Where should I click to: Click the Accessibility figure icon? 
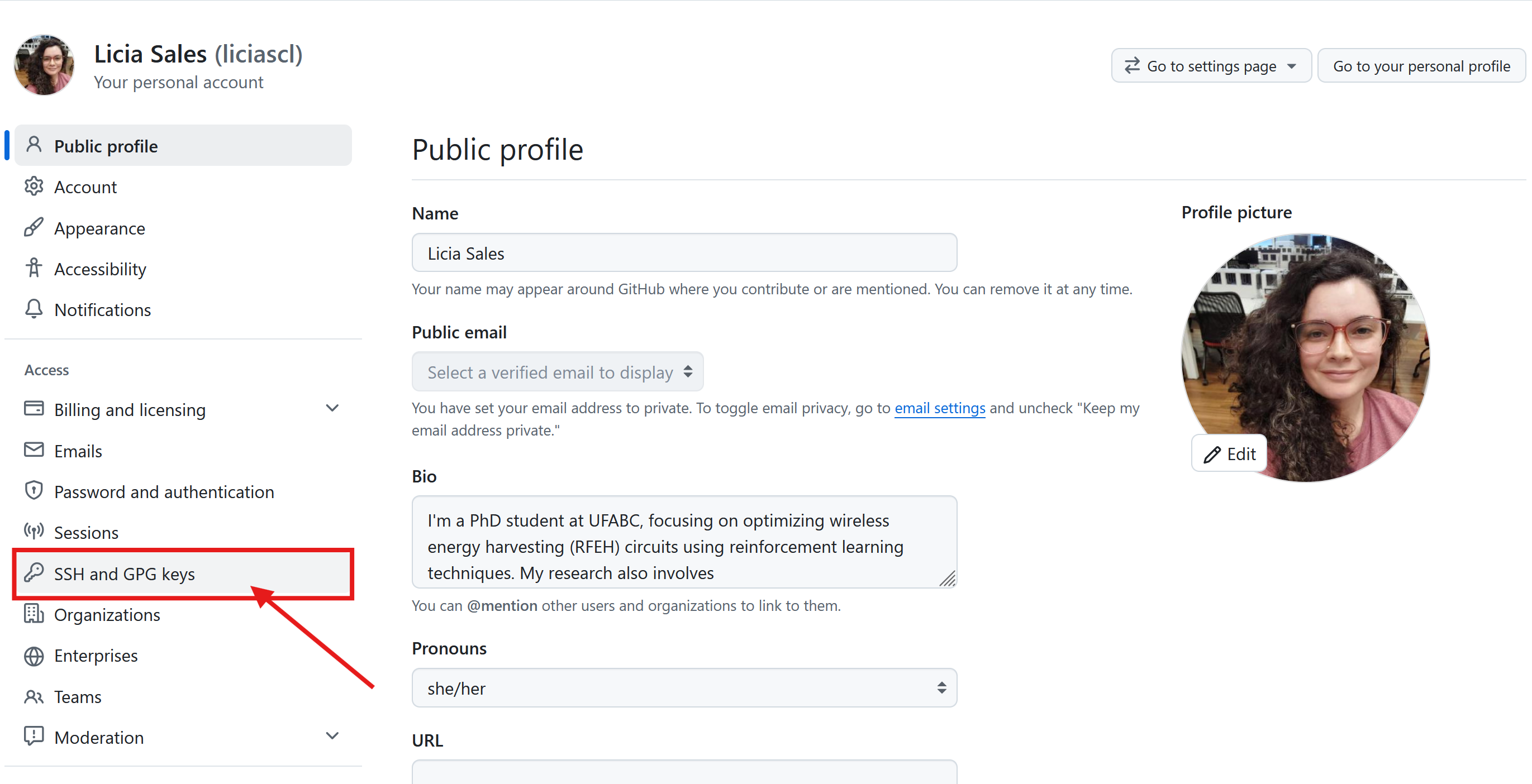34,269
